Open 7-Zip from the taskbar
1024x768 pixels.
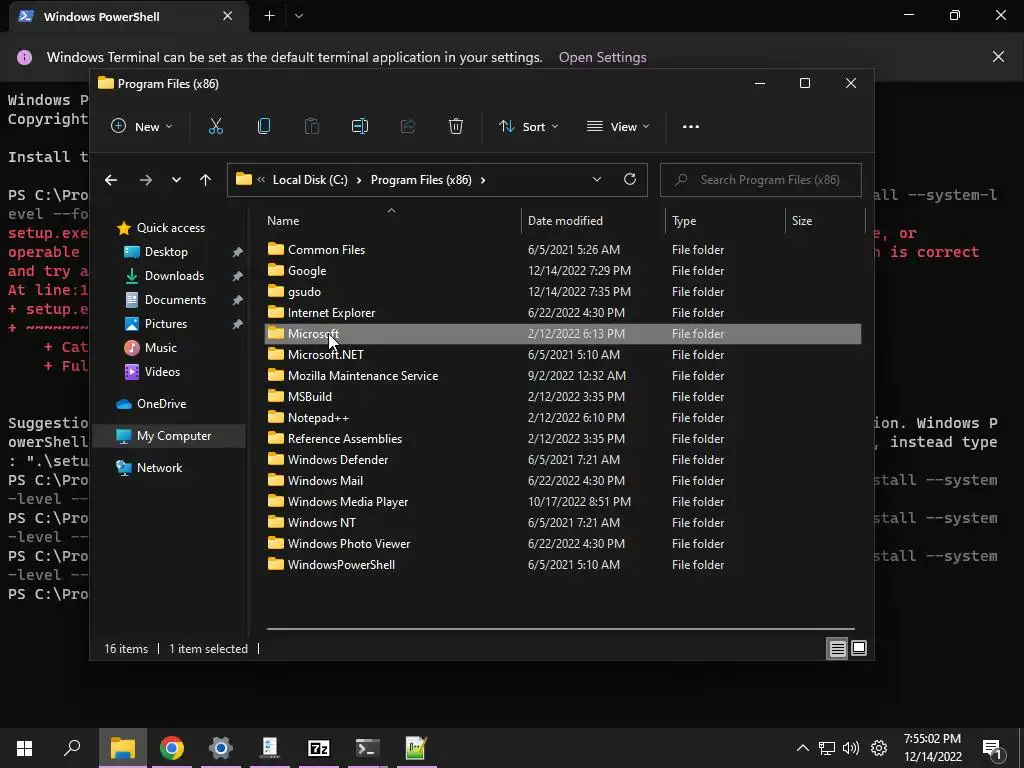[x=319, y=748]
